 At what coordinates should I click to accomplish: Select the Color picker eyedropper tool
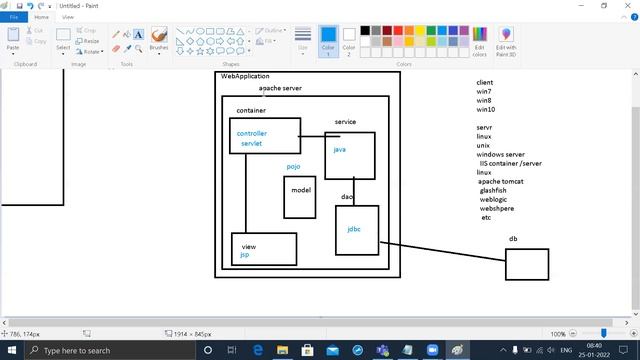click(127, 49)
